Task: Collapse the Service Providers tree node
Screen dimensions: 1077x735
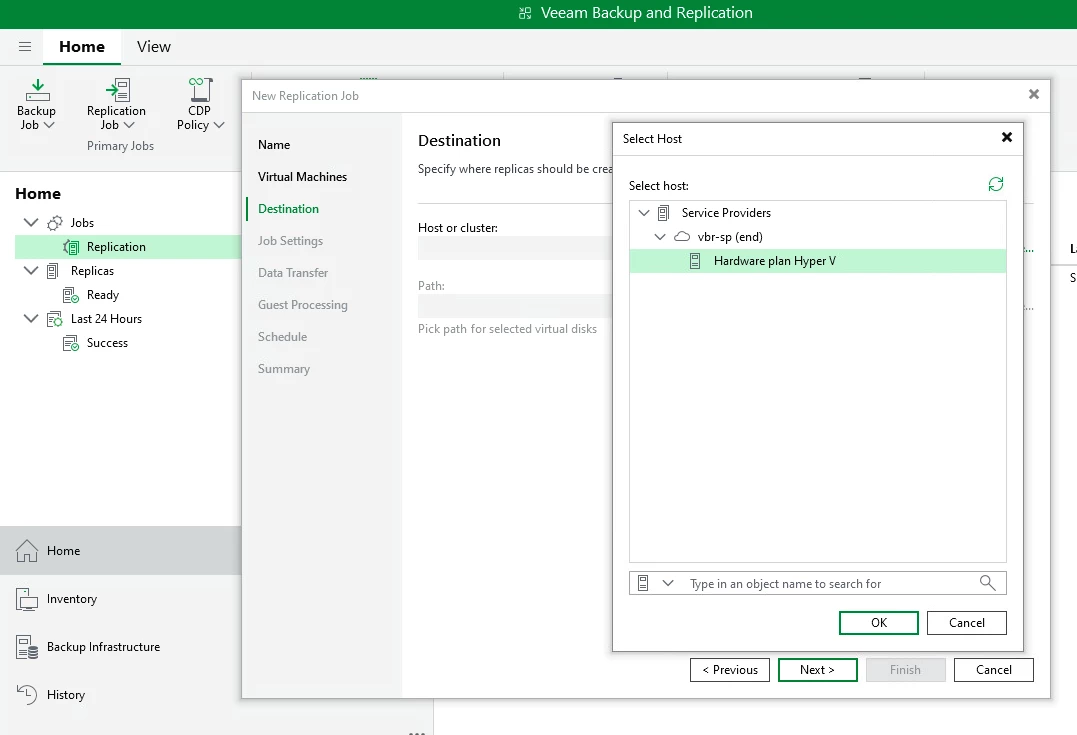Action: (x=644, y=213)
